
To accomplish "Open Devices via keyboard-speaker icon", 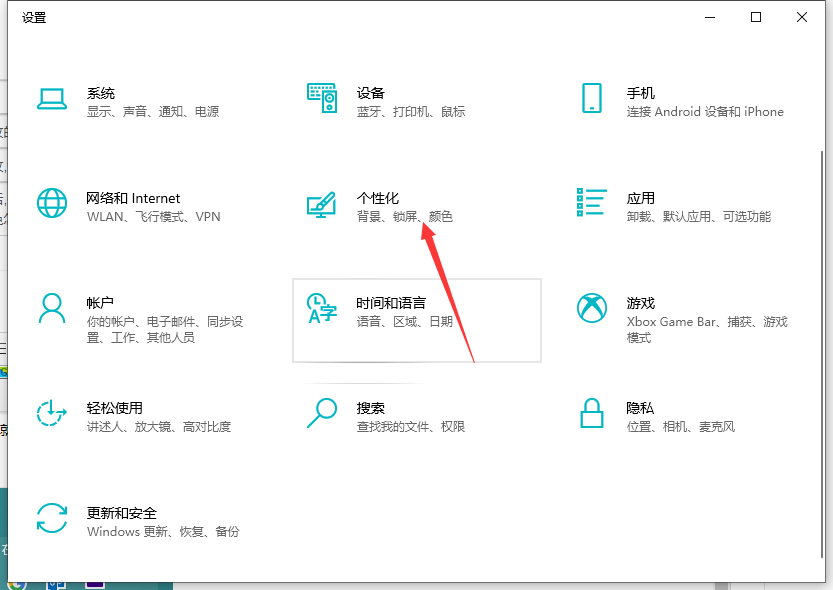I will (322, 98).
